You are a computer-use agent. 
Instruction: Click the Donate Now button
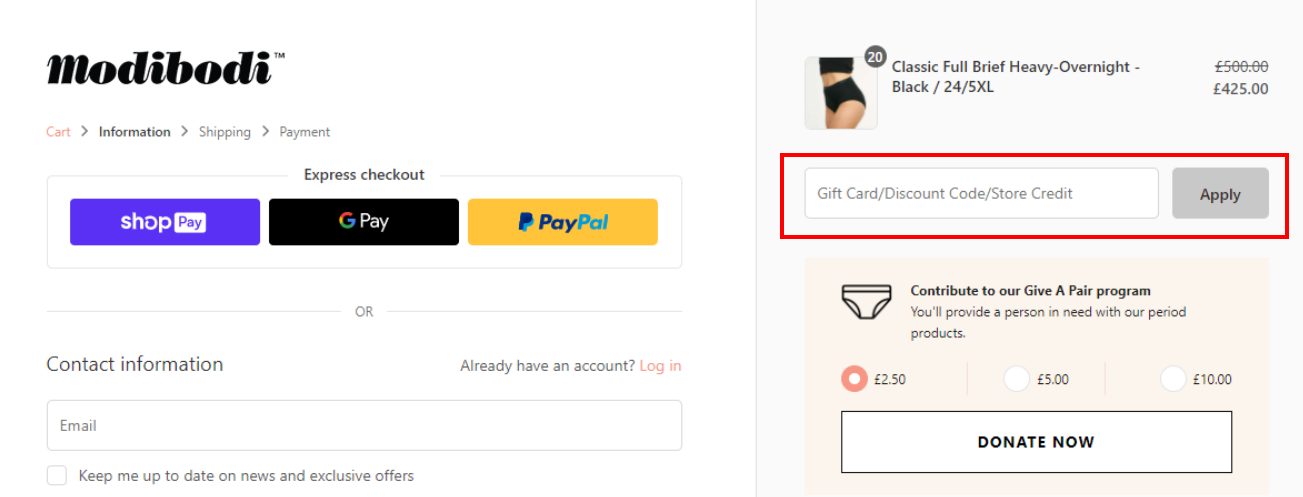[1036, 442]
